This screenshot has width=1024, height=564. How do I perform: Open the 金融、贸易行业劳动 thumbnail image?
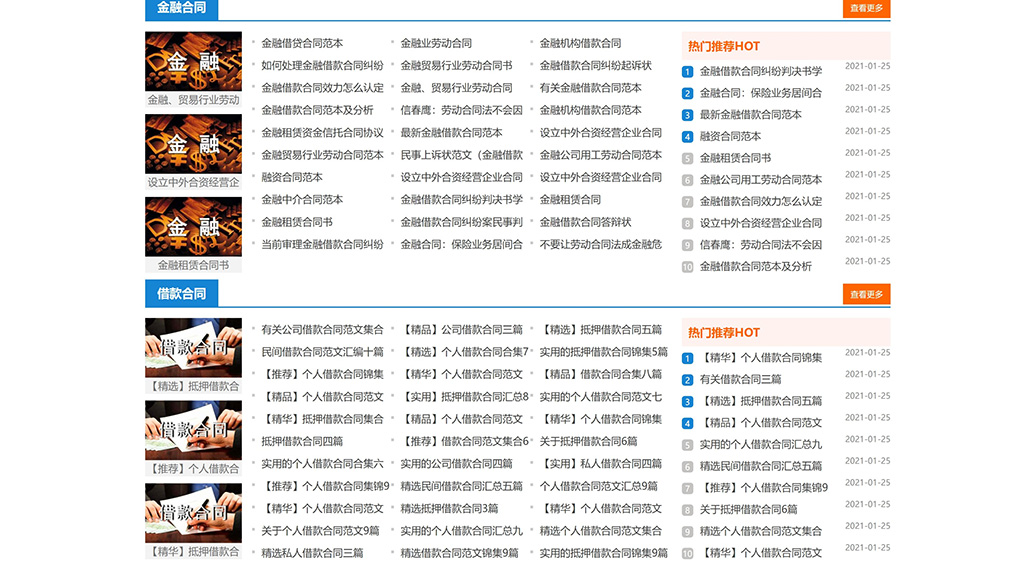coord(193,62)
